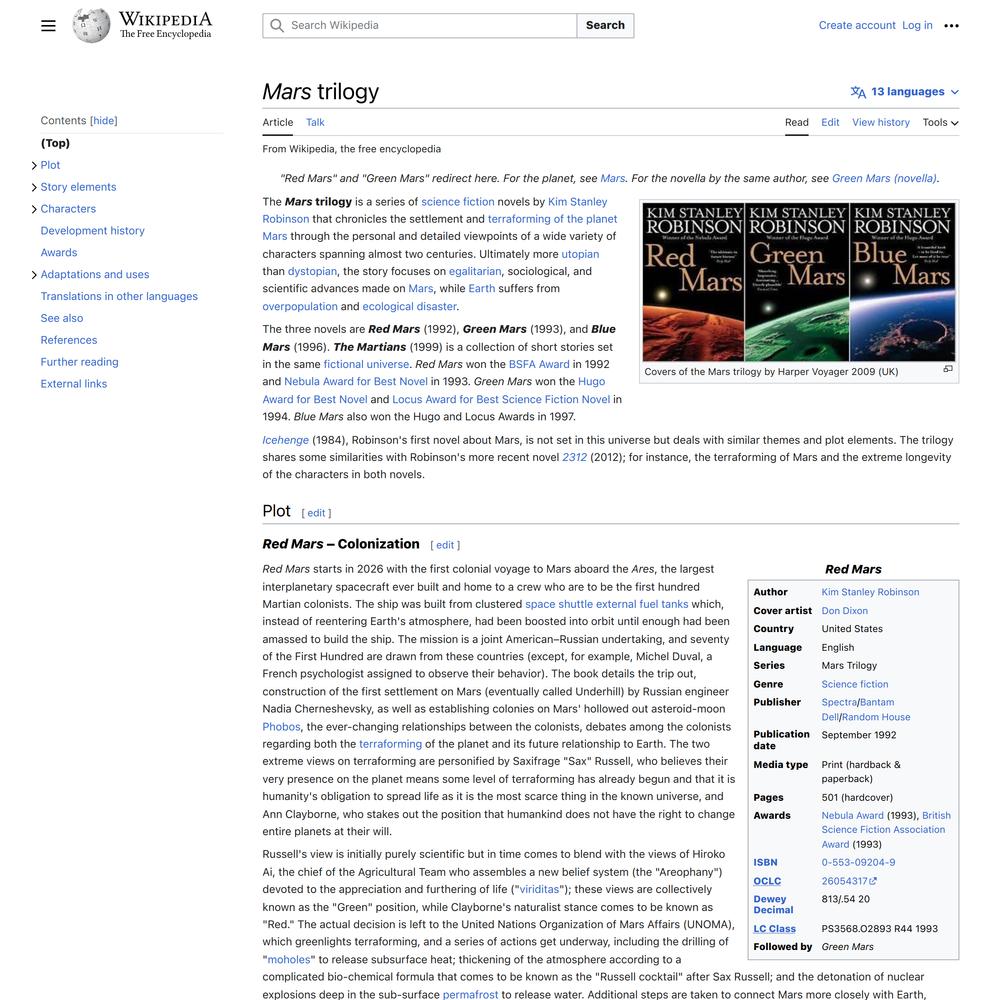This screenshot has width=1000, height=1000.
Task: Select the Read tab
Action: tap(797, 122)
